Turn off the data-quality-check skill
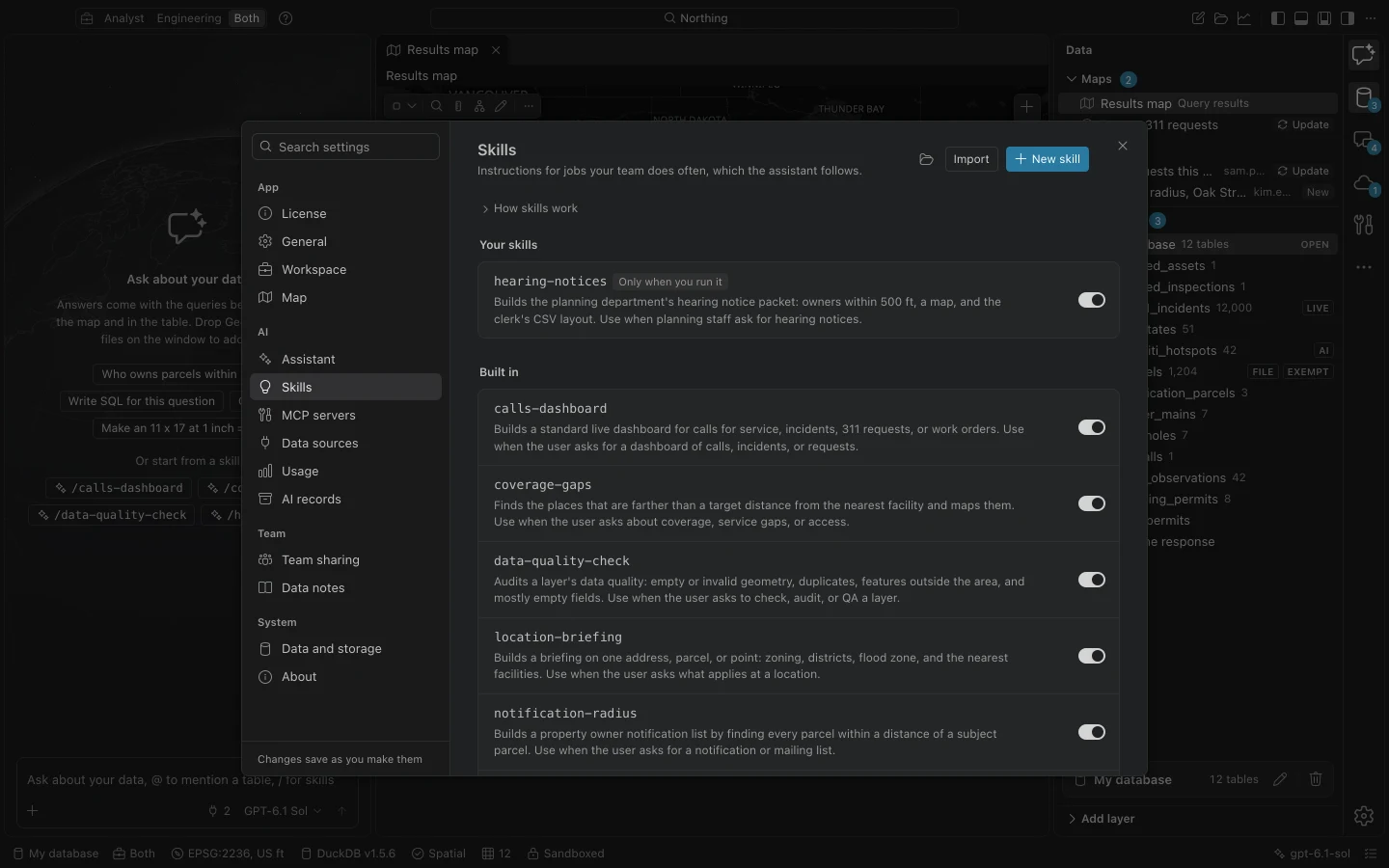Image resolution: width=1389 pixels, height=868 pixels. coord(1092,580)
